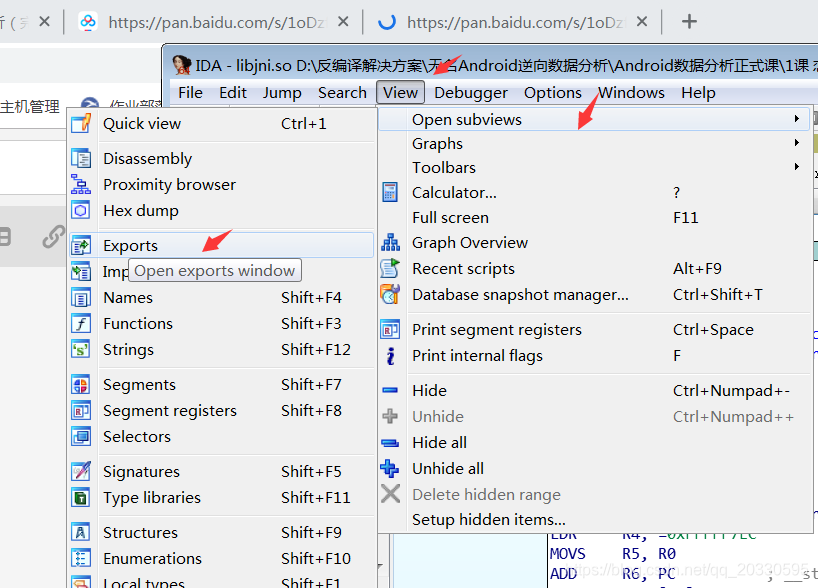Open the Help menu
The height and width of the screenshot is (588, 818).
[698, 93]
